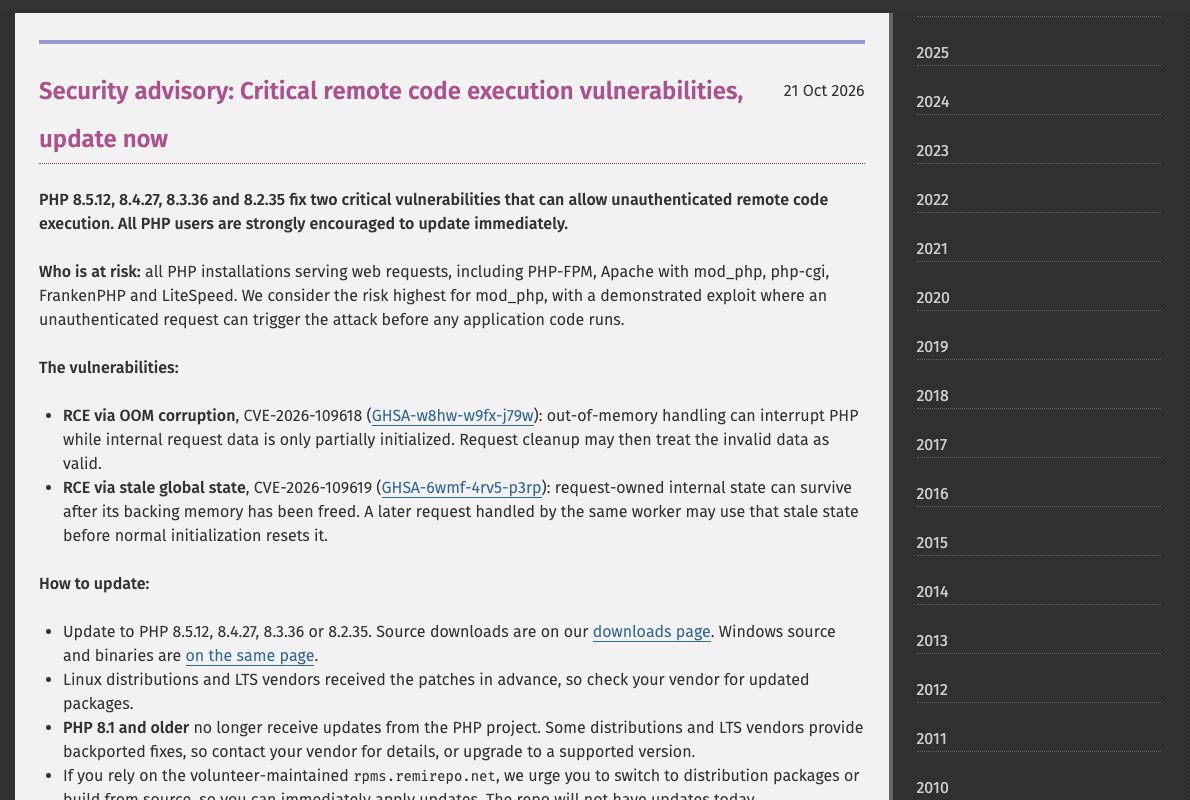Go to the 2018 archive year
The width and height of the screenshot is (1190, 800).
click(933, 395)
